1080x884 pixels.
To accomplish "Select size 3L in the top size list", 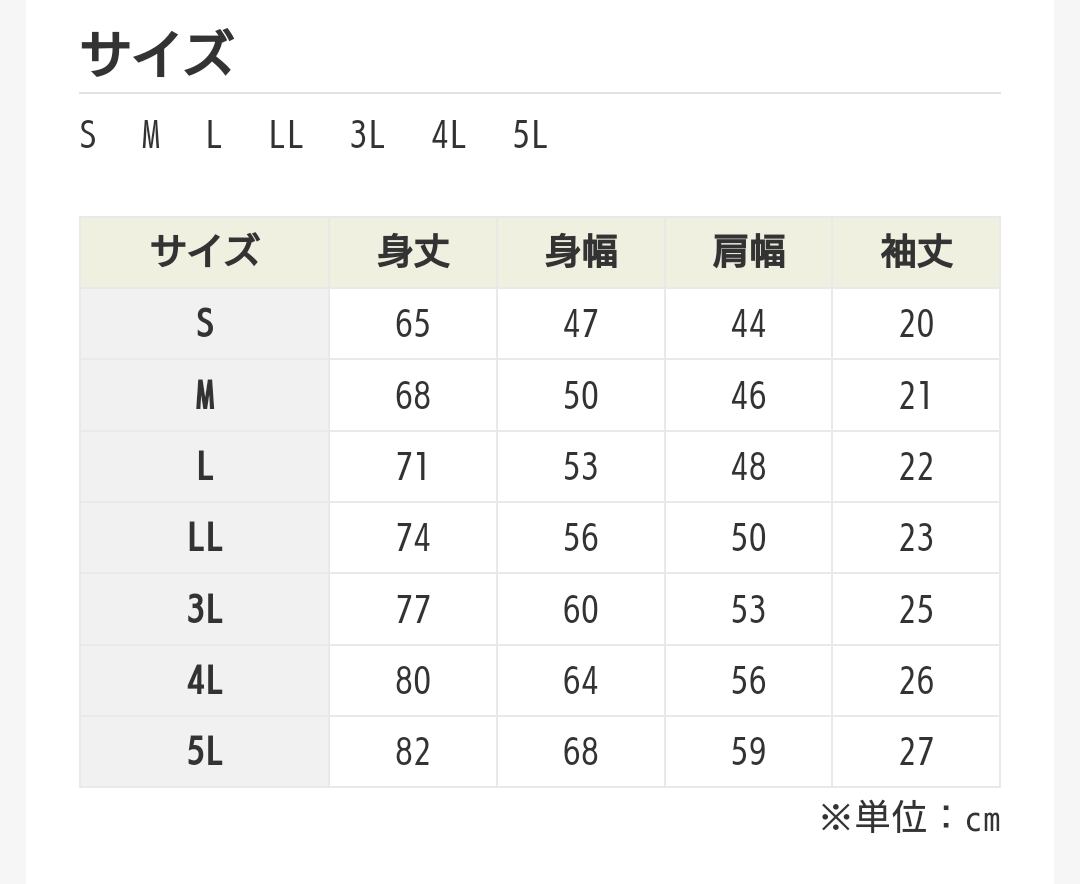I will [367, 135].
